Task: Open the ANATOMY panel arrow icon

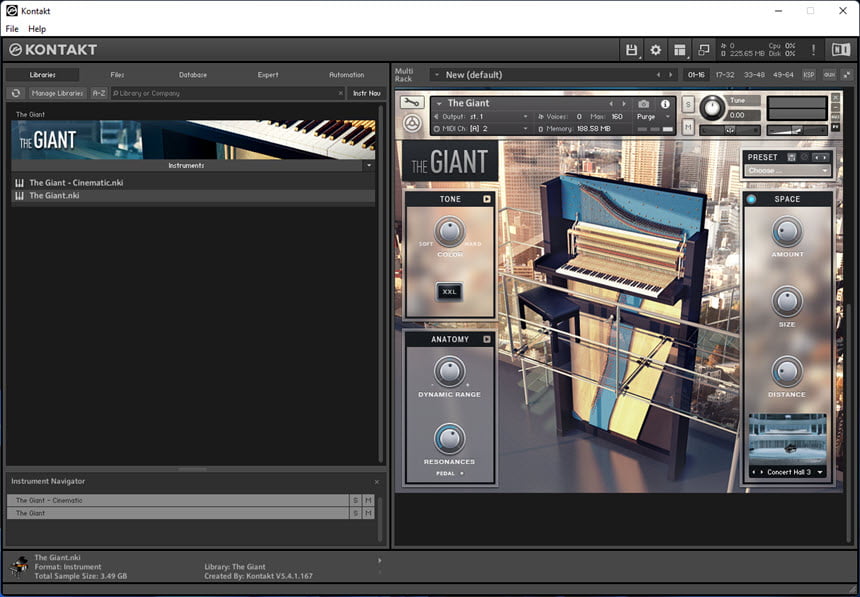Action: (x=486, y=339)
